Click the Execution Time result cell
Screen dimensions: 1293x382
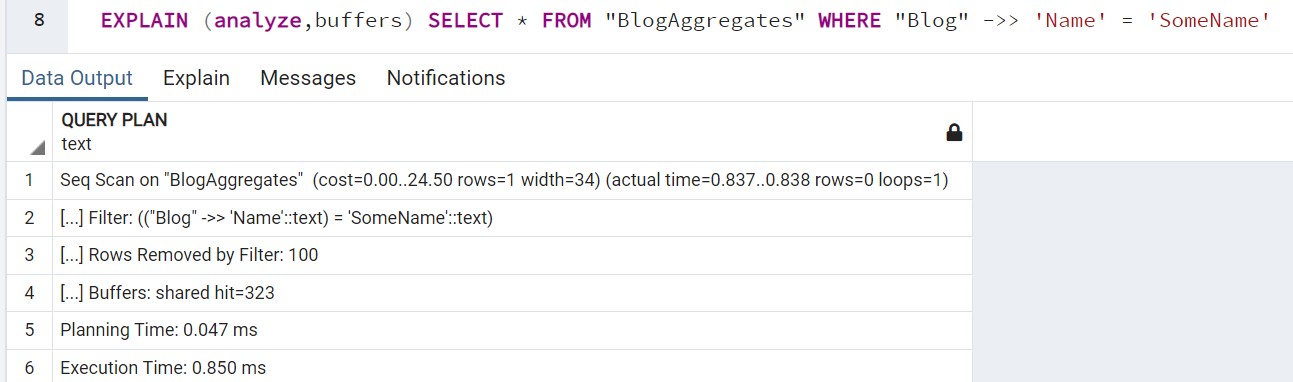coord(512,367)
